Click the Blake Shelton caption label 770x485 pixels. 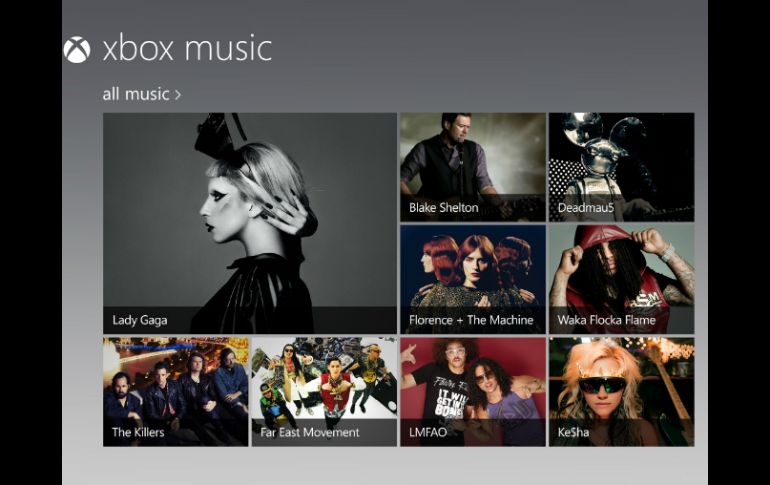click(444, 208)
